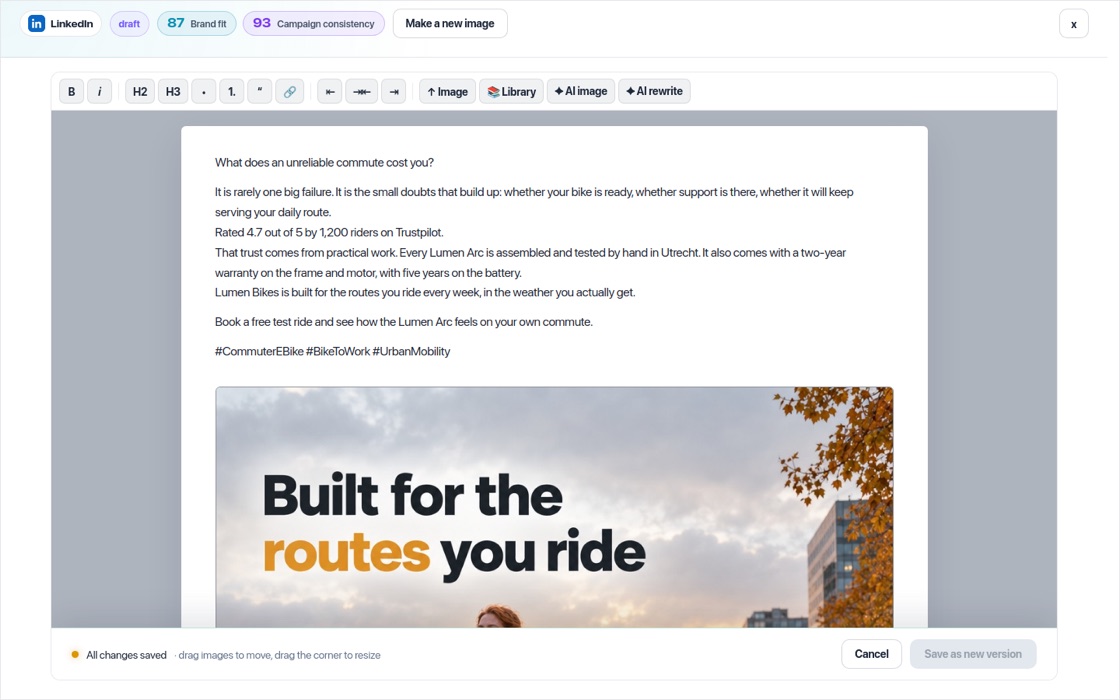Run AI rewrite on the text
Image resolution: width=1120 pixels, height=700 pixels.
click(654, 91)
